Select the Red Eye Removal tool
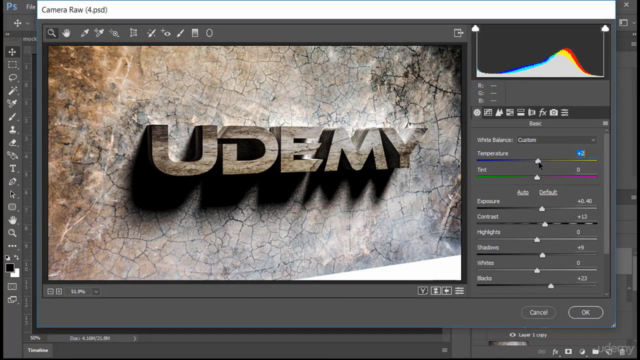 coord(166,33)
